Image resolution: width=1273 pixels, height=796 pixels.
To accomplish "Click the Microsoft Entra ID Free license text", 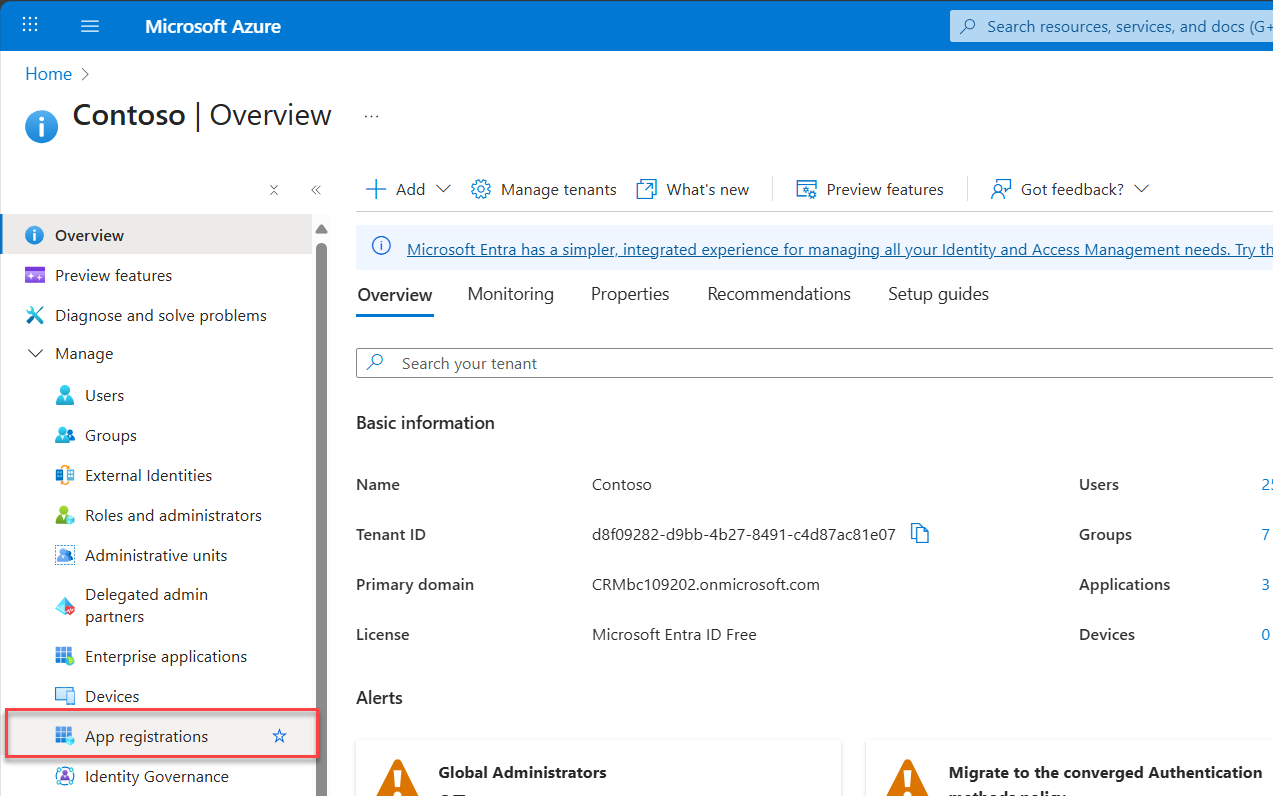I will pyautogui.click(x=674, y=635).
